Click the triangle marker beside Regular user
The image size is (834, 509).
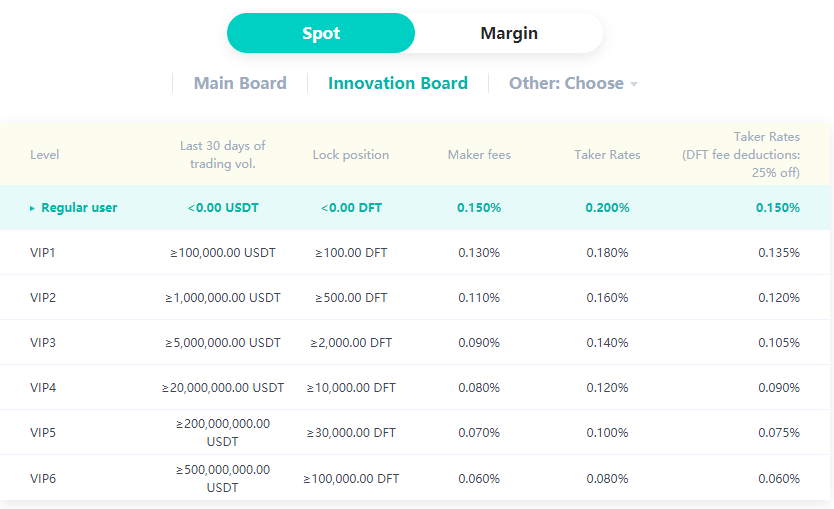click(33, 208)
